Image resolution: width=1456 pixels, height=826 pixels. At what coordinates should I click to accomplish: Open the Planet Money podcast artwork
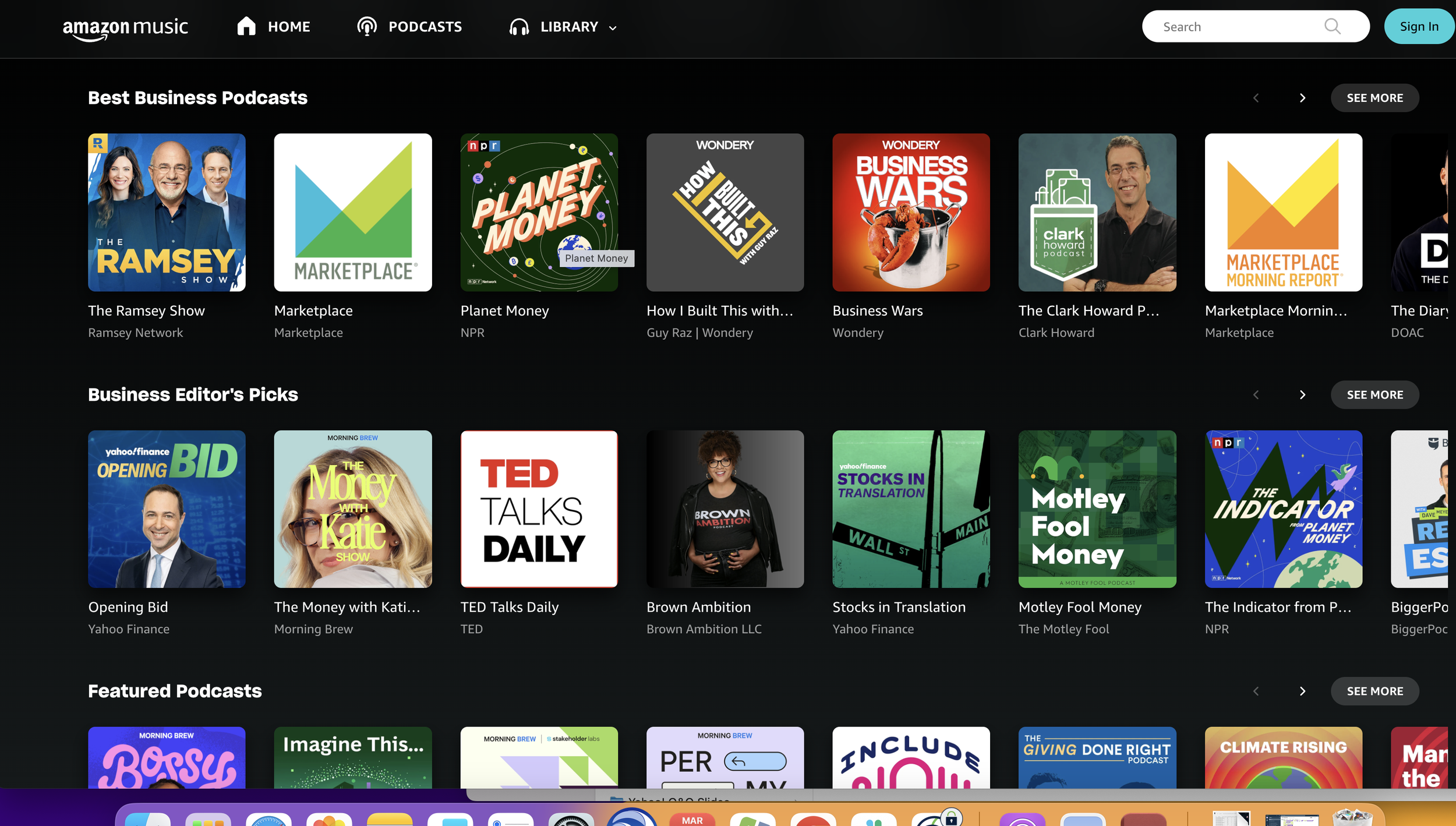click(538, 212)
